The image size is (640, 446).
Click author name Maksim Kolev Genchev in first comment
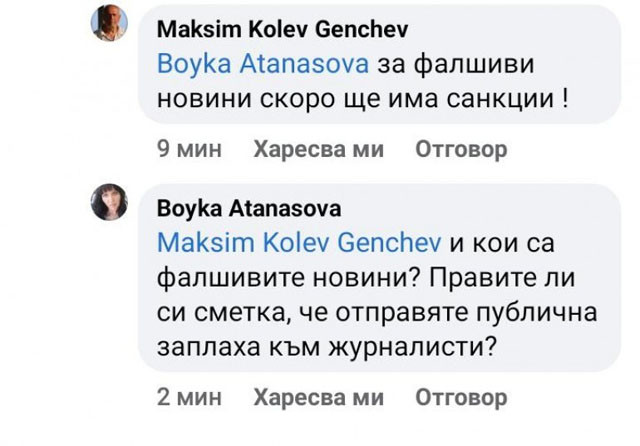(282, 29)
